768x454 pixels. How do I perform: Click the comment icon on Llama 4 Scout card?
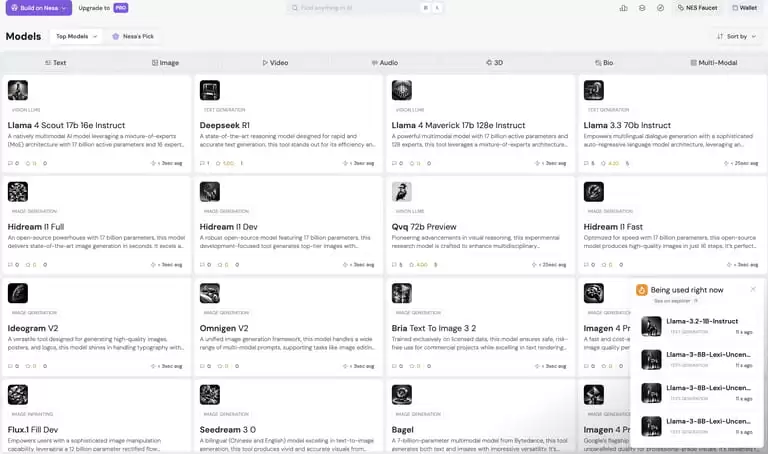[x=10, y=163]
